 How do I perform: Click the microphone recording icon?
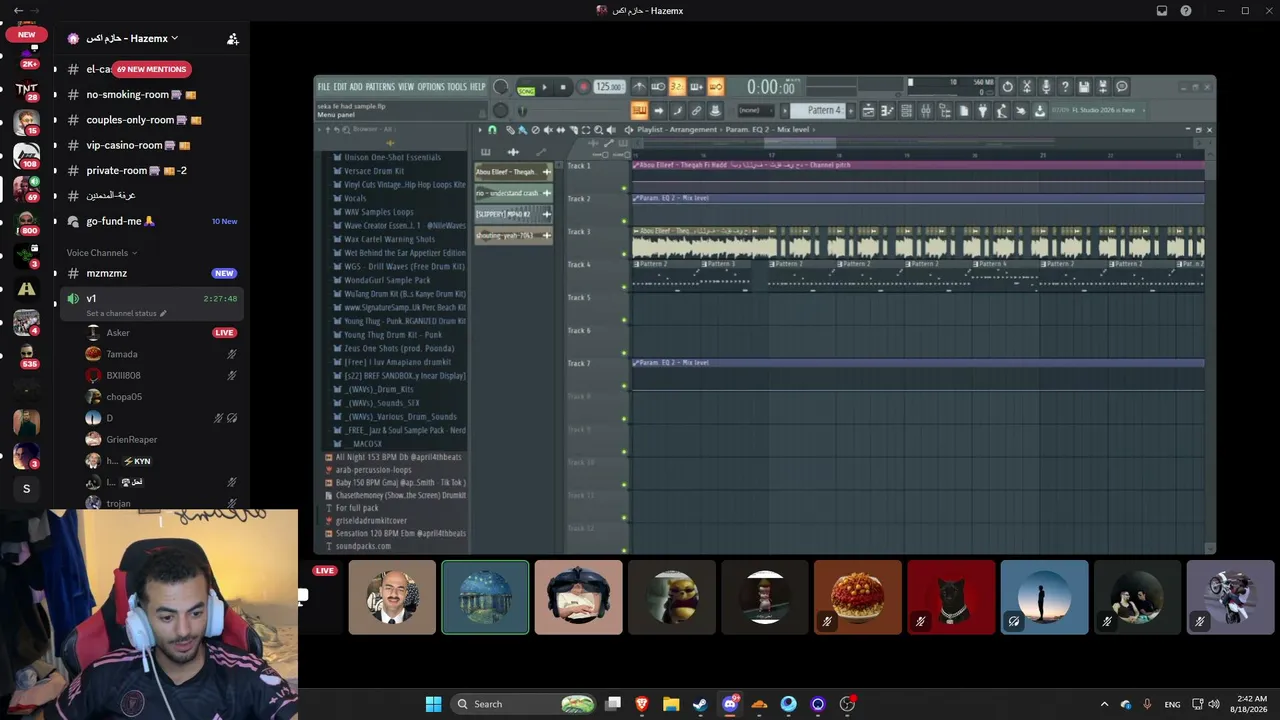click(1045, 87)
